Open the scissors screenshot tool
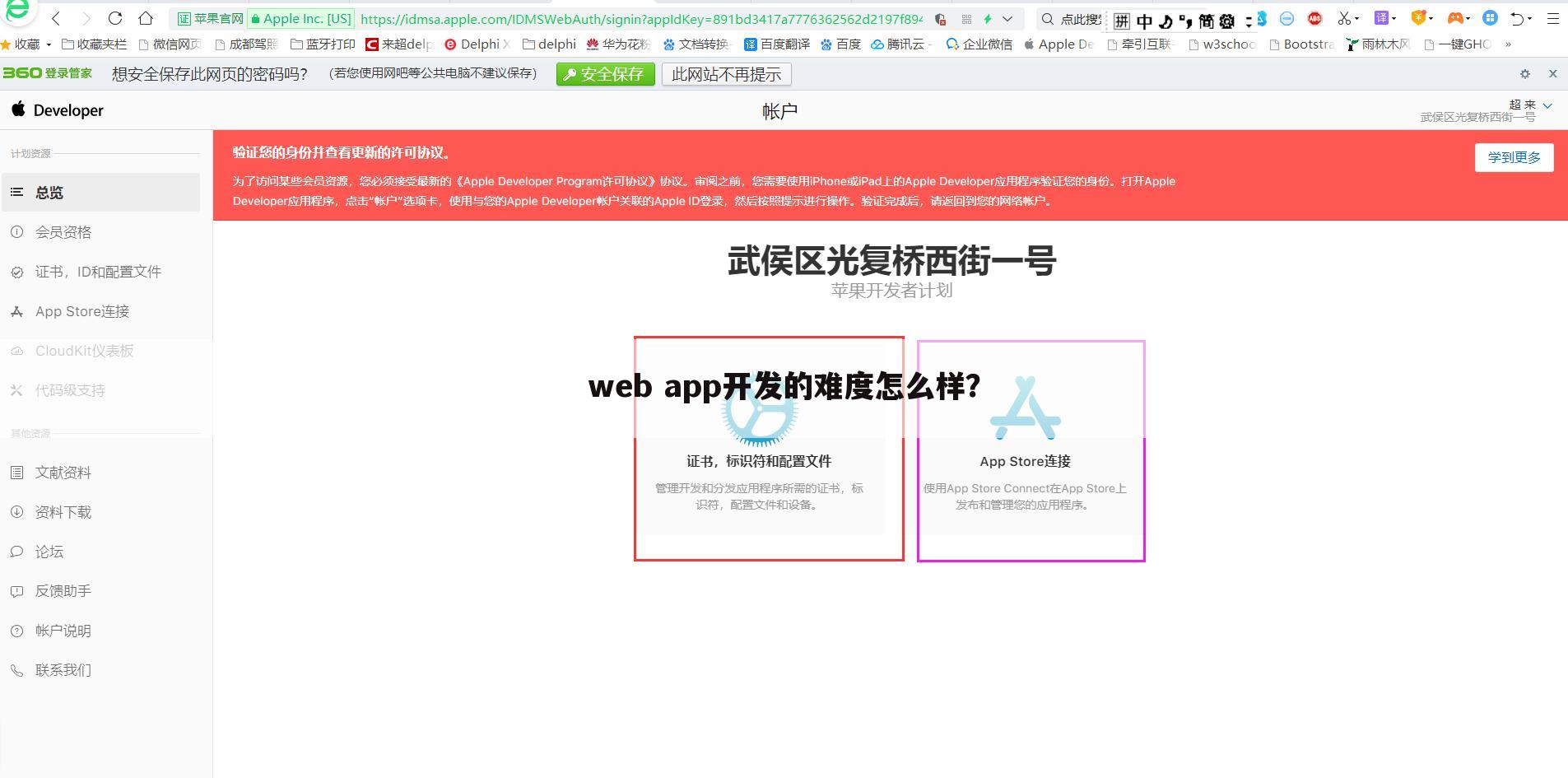 click(1344, 18)
